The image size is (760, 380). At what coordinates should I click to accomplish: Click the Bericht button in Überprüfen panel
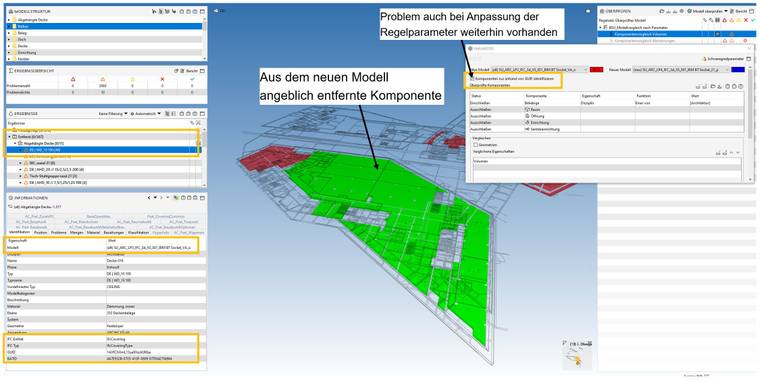click(x=738, y=11)
